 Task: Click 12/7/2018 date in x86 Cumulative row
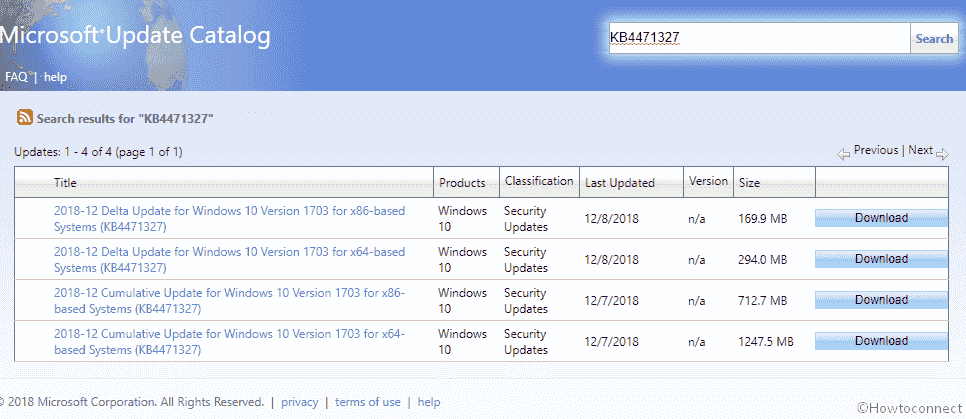[612, 301]
